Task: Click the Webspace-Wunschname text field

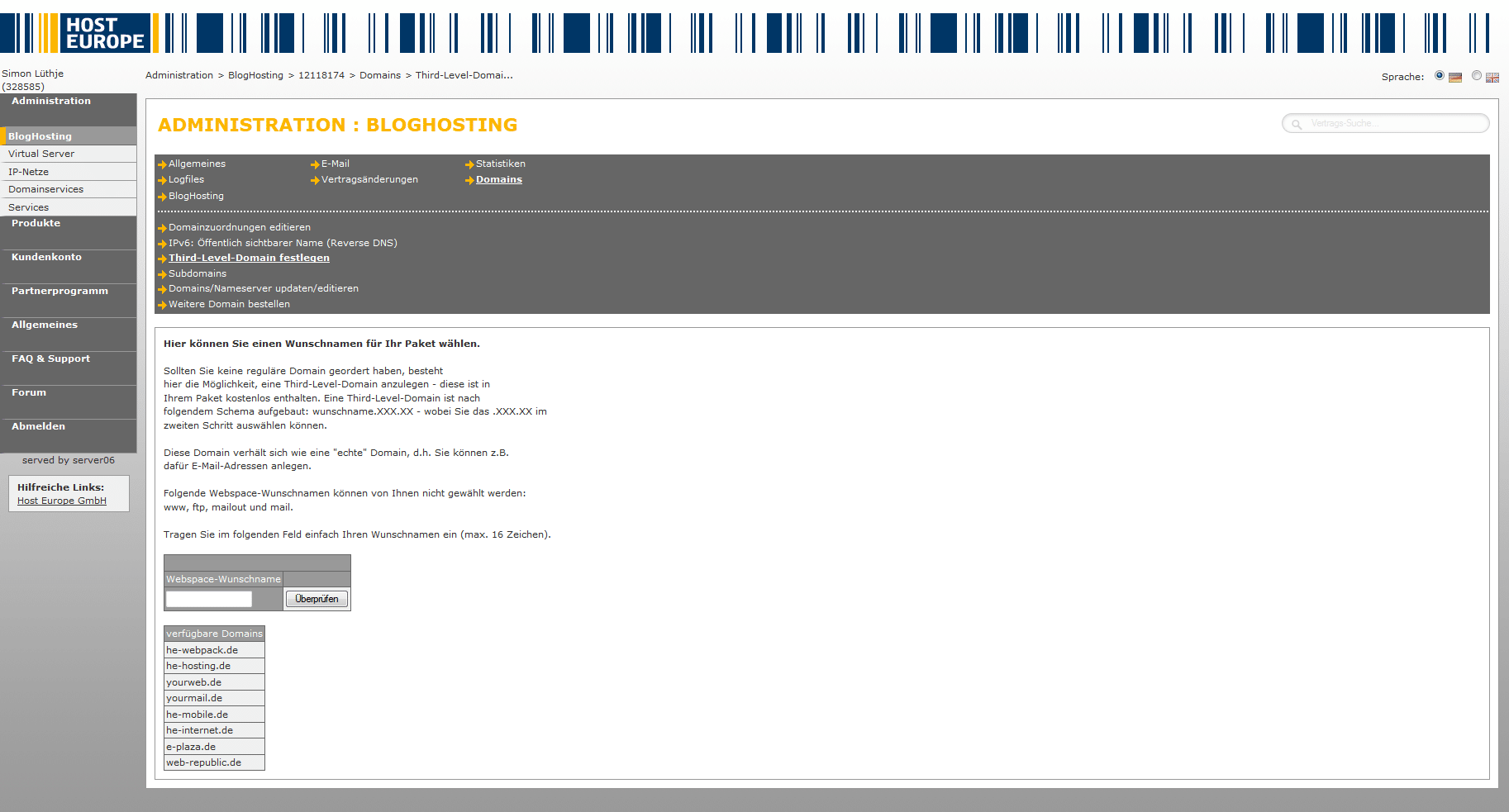Action: coord(209,599)
